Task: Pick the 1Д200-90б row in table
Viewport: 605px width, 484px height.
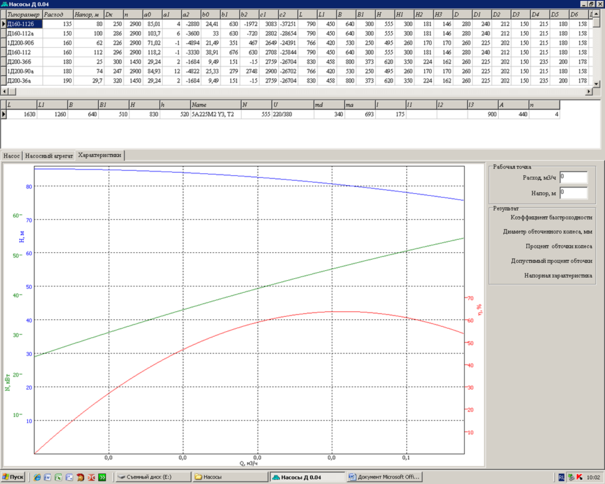Action: (22, 44)
